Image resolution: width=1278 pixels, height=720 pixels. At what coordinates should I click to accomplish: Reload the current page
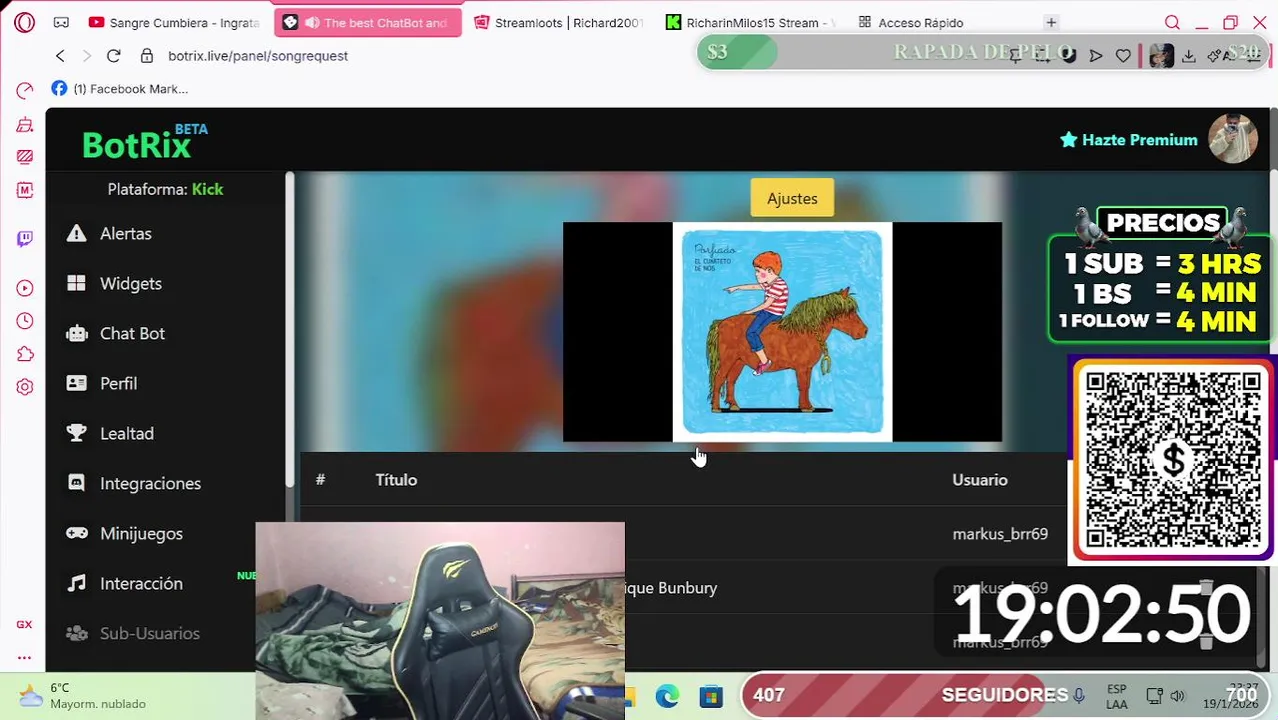pyautogui.click(x=113, y=56)
